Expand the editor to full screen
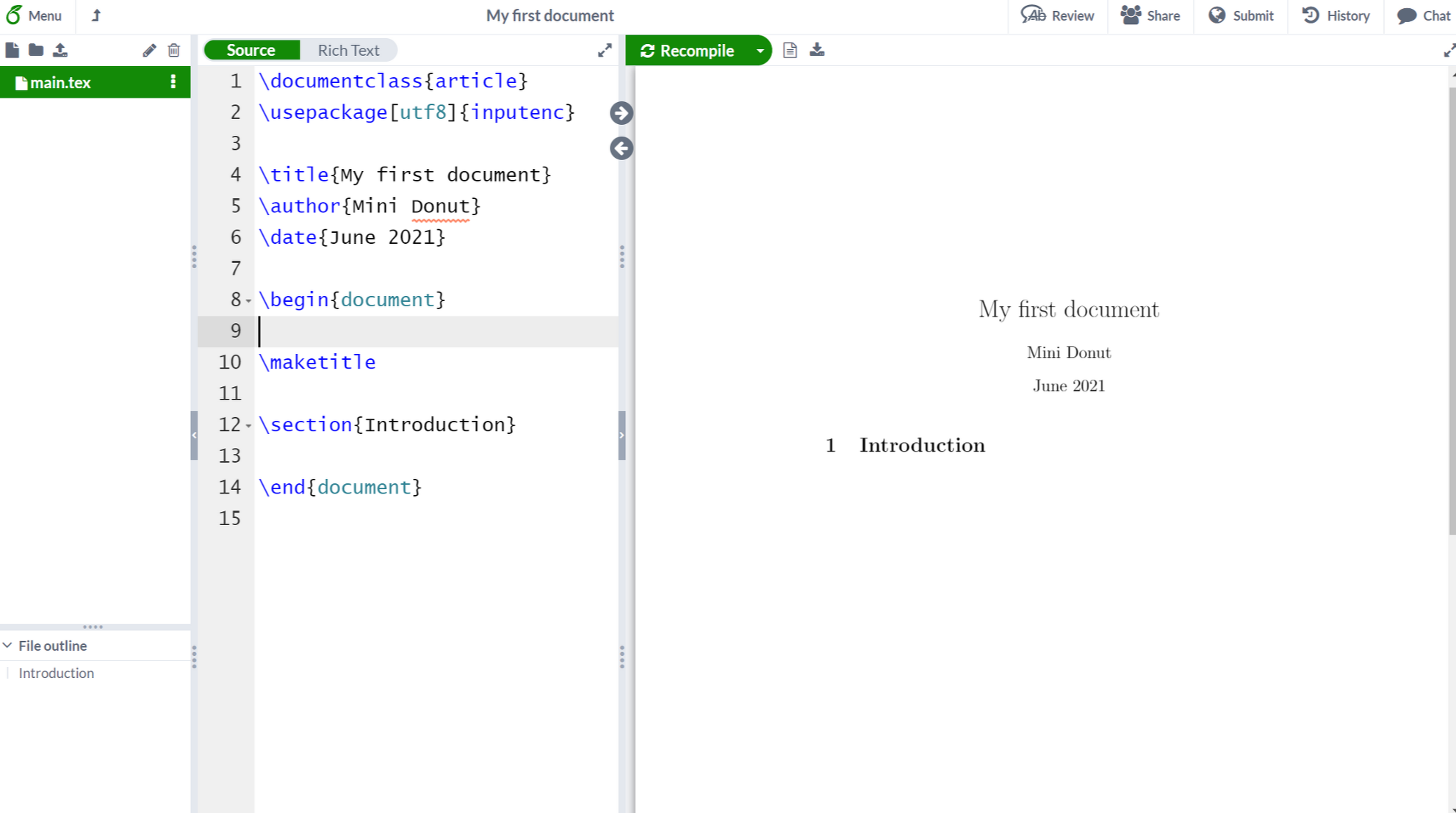The height and width of the screenshot is (813, 1456). click(x=605, y=50)
